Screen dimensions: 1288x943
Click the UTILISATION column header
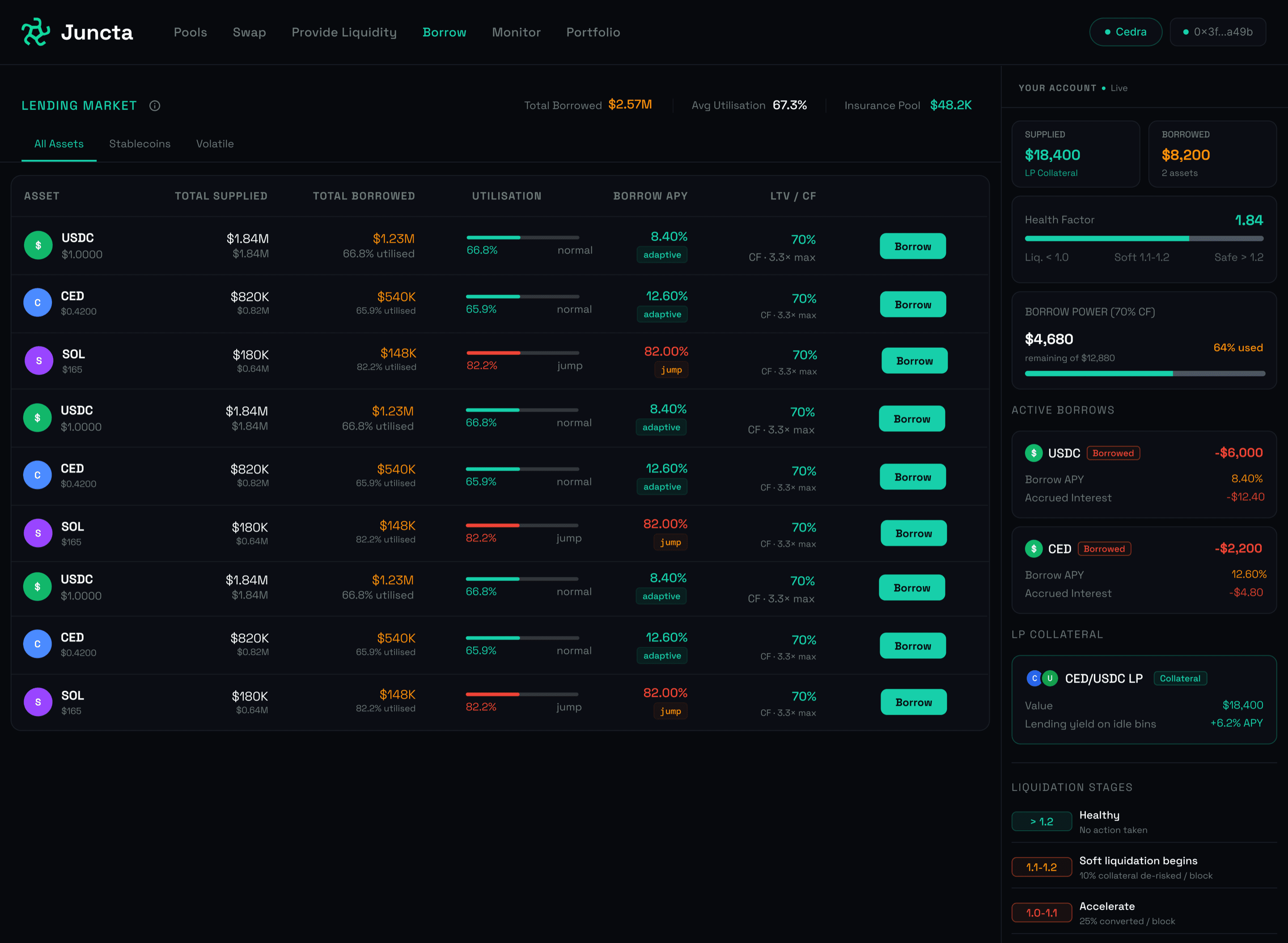point(506,196)
